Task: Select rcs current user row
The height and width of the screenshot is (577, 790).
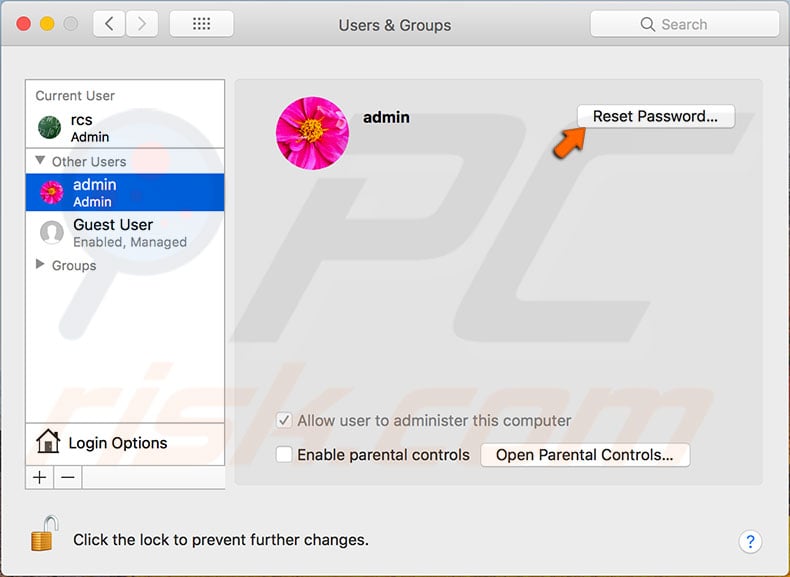Action: (125, 128)
